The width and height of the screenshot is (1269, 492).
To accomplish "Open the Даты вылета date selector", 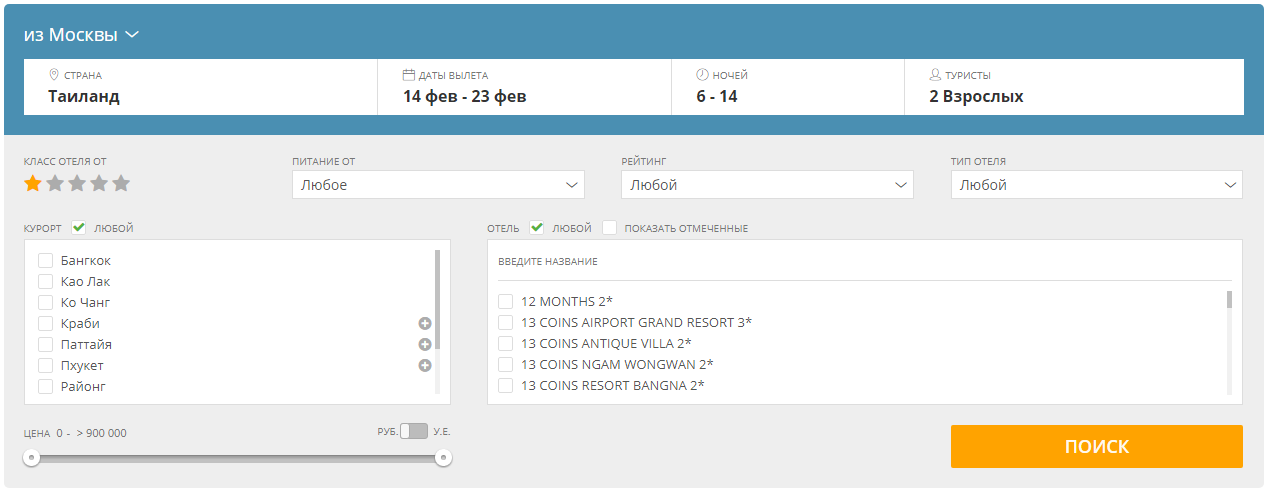I will 524,88.
